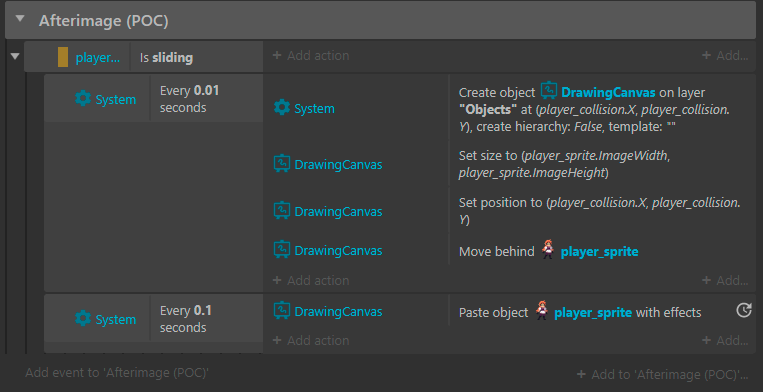
Task: Click the DrawingCanvas icon in the Set size action
Action: pos(282,164)
